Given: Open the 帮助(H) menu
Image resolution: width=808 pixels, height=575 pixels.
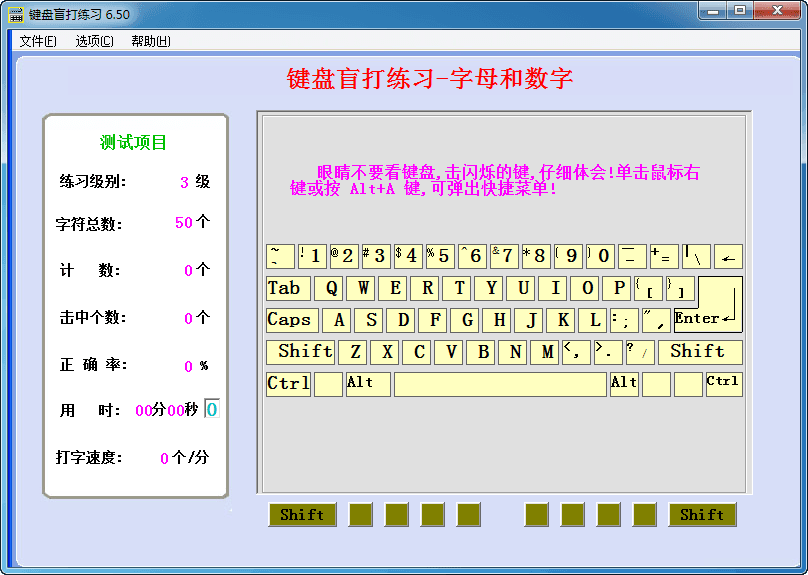Looking at the screenshot, I should coord(150,41).
